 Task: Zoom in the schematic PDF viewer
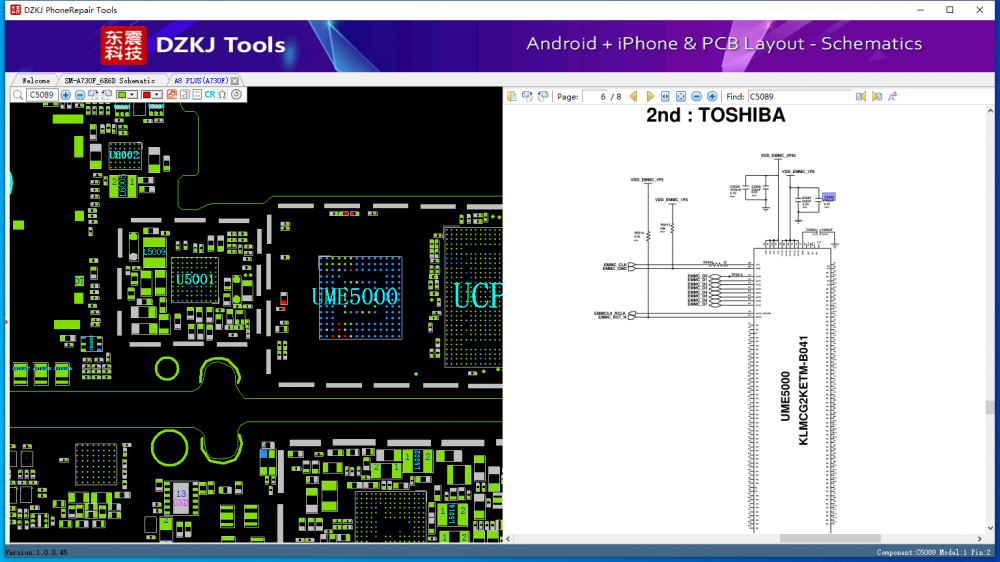(x=712, y=97)
